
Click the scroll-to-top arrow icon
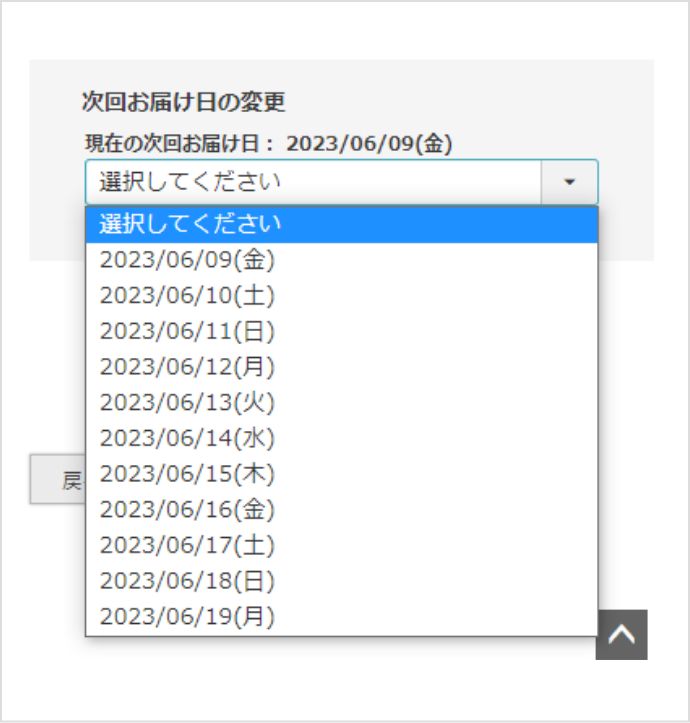(x=621, y=634)
